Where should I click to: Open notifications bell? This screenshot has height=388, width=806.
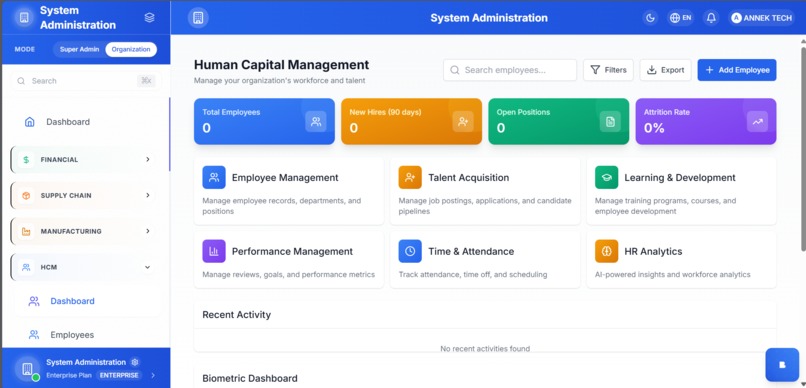[711, 18]
